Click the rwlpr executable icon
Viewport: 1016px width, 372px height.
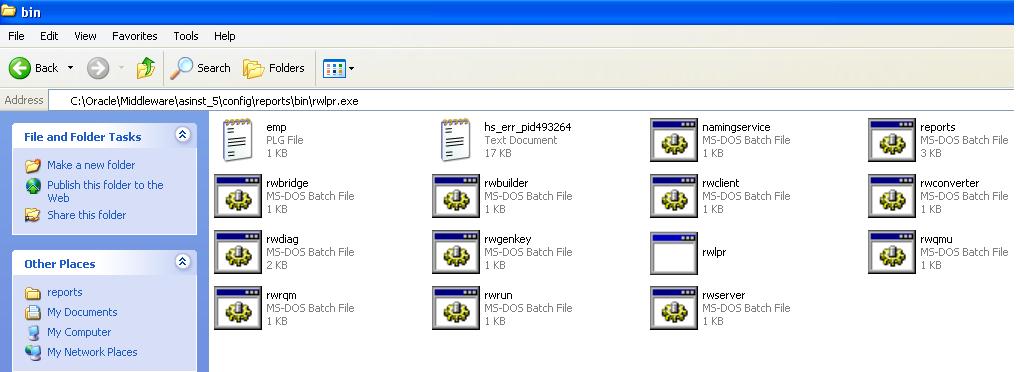(x=674, y=252)
